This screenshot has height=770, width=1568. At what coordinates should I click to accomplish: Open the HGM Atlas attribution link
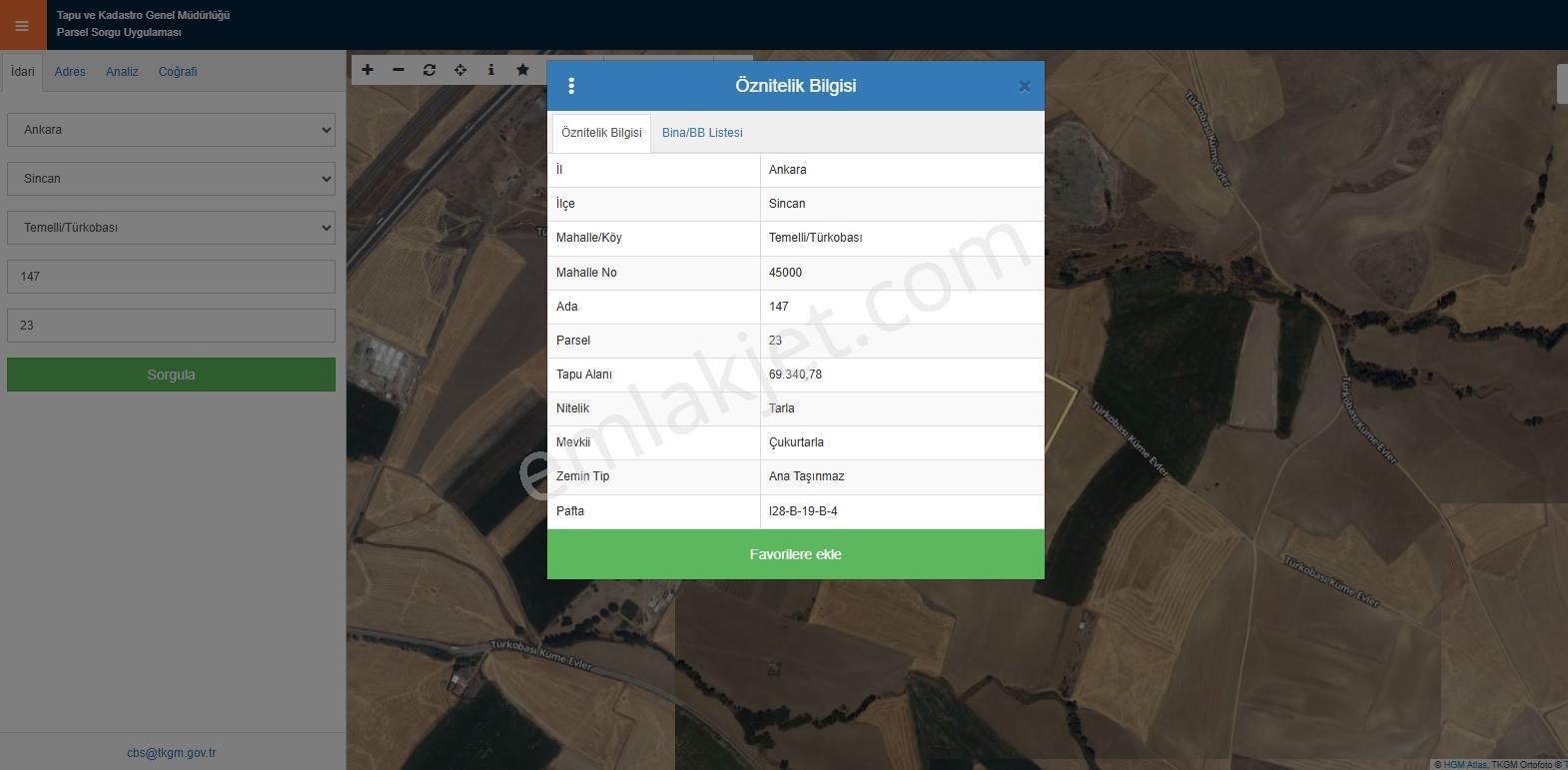point(1465,765)
